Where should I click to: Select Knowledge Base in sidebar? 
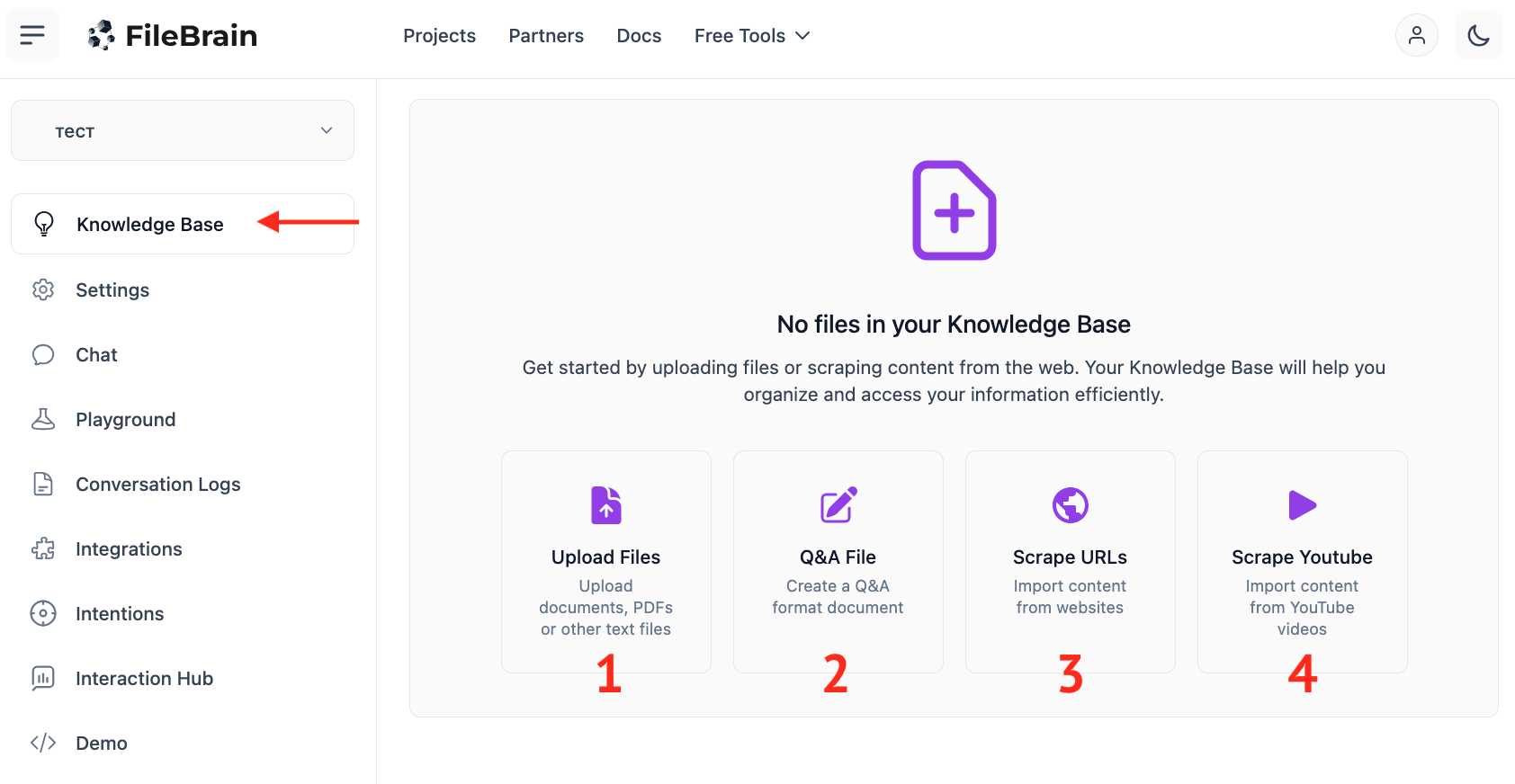click(149, 225)
